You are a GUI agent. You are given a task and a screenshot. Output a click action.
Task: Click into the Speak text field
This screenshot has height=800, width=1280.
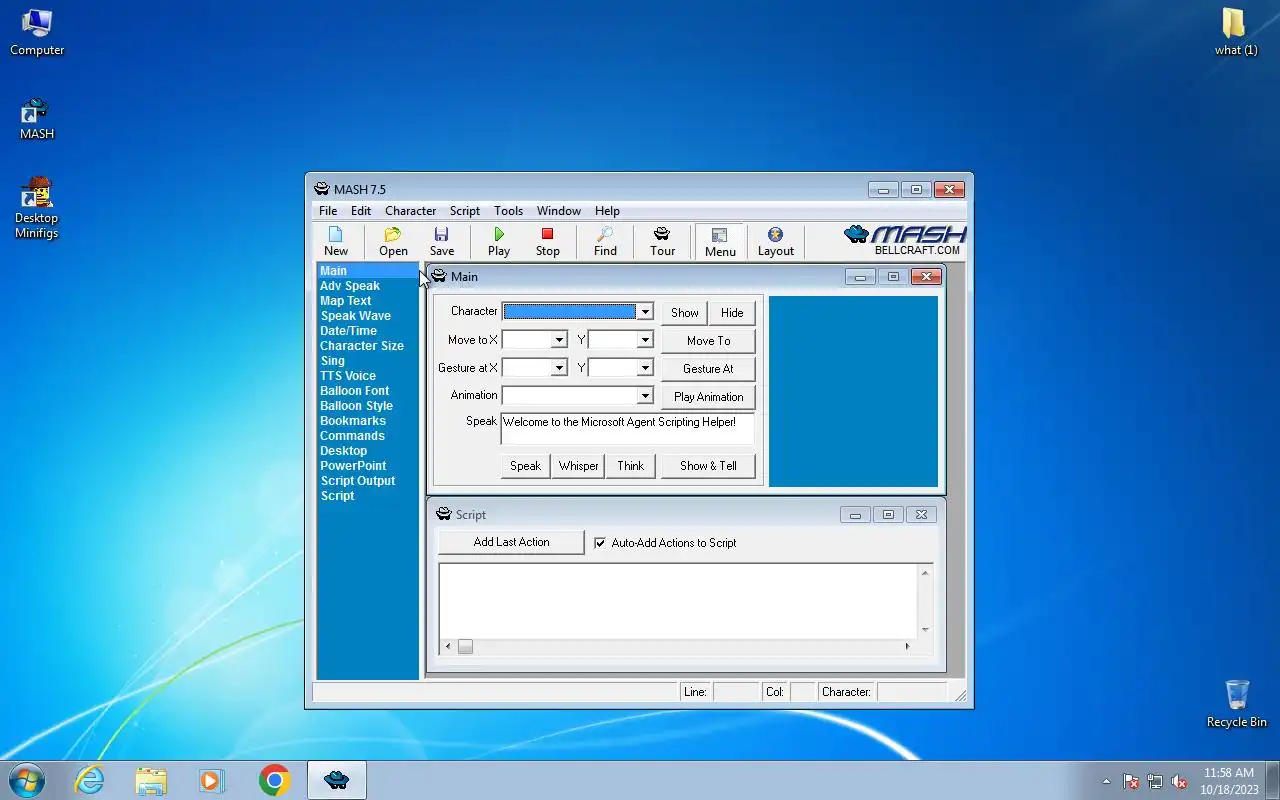pos(628,429)
